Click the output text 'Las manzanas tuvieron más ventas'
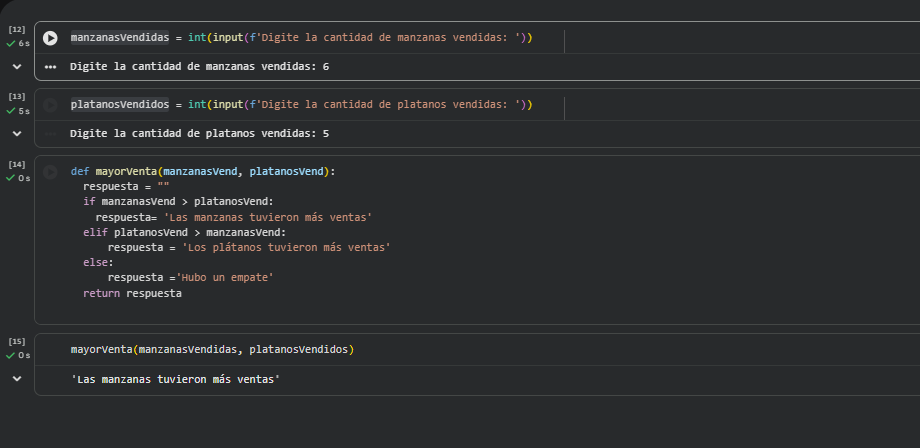This screenshot has width=920, height=448. (175, 380)
